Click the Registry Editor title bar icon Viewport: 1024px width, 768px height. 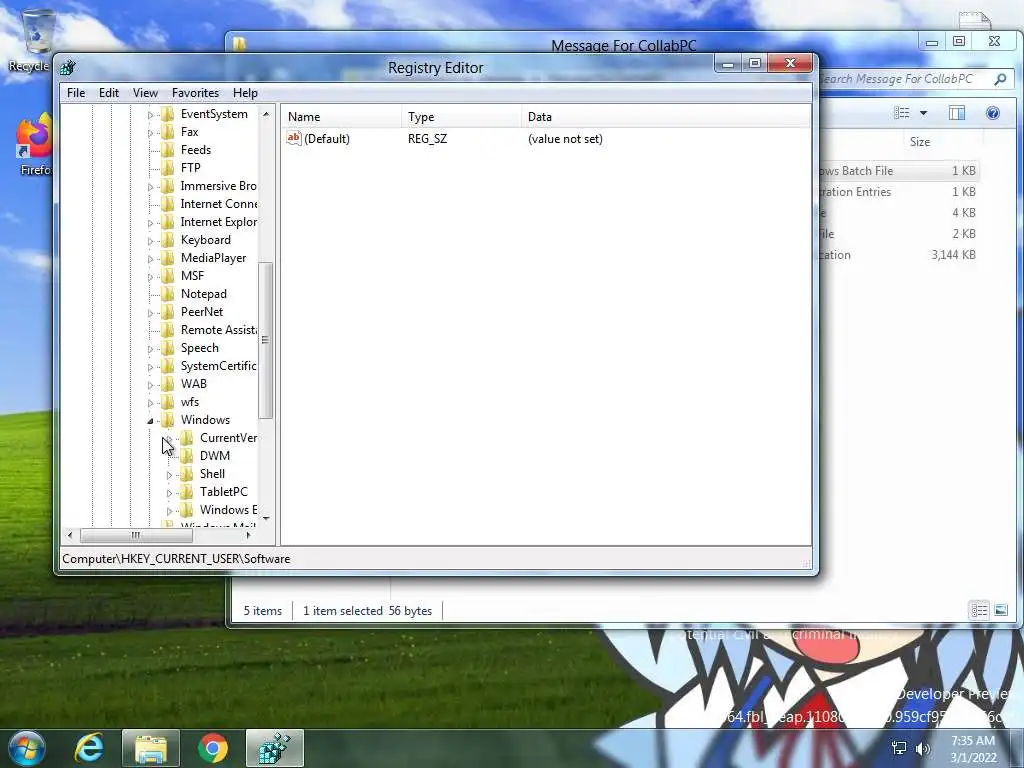(68, 67)
